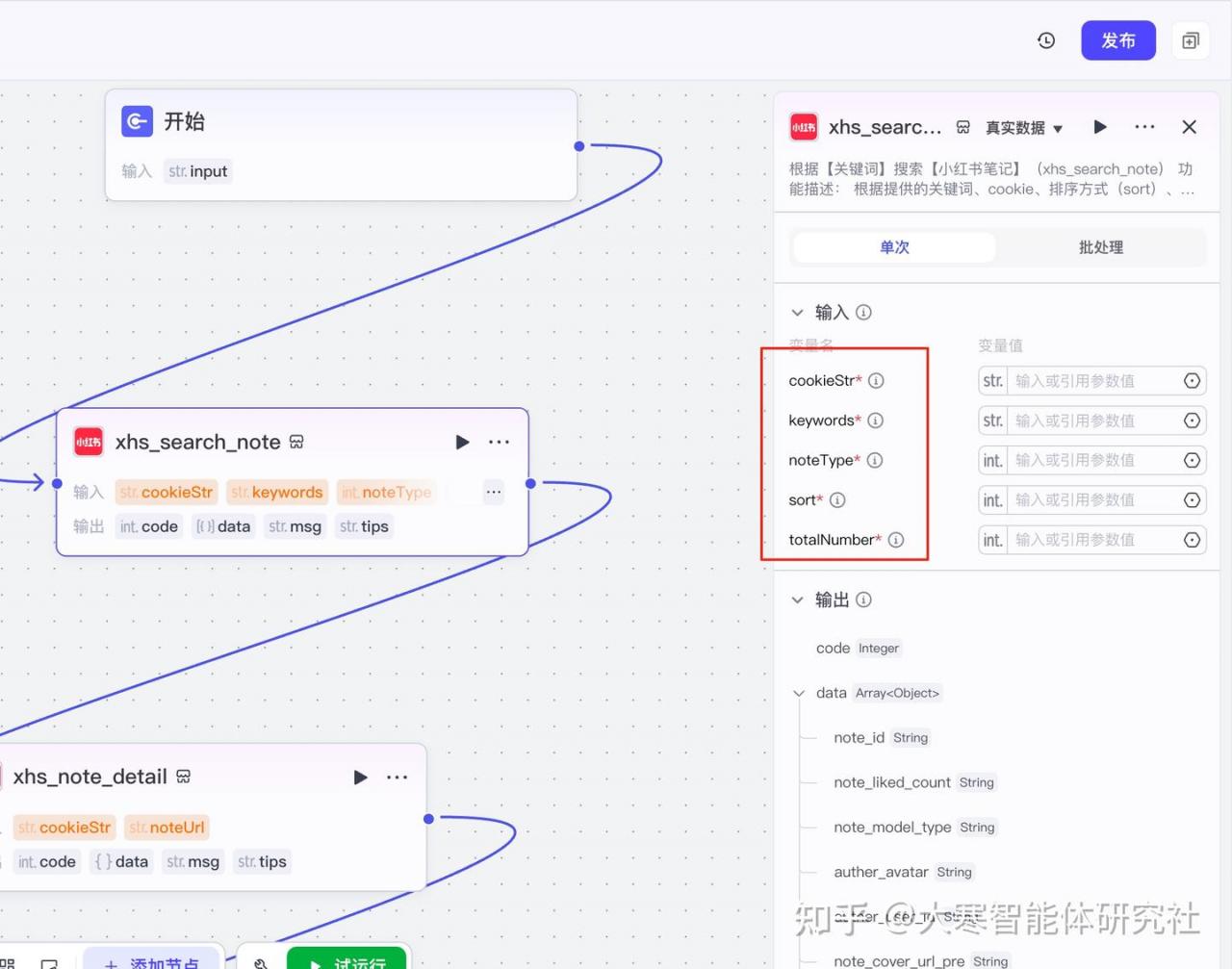Click the plugin icon next to xhs_search_note title
Screen dimensions: 1232x969
(296, 442)
